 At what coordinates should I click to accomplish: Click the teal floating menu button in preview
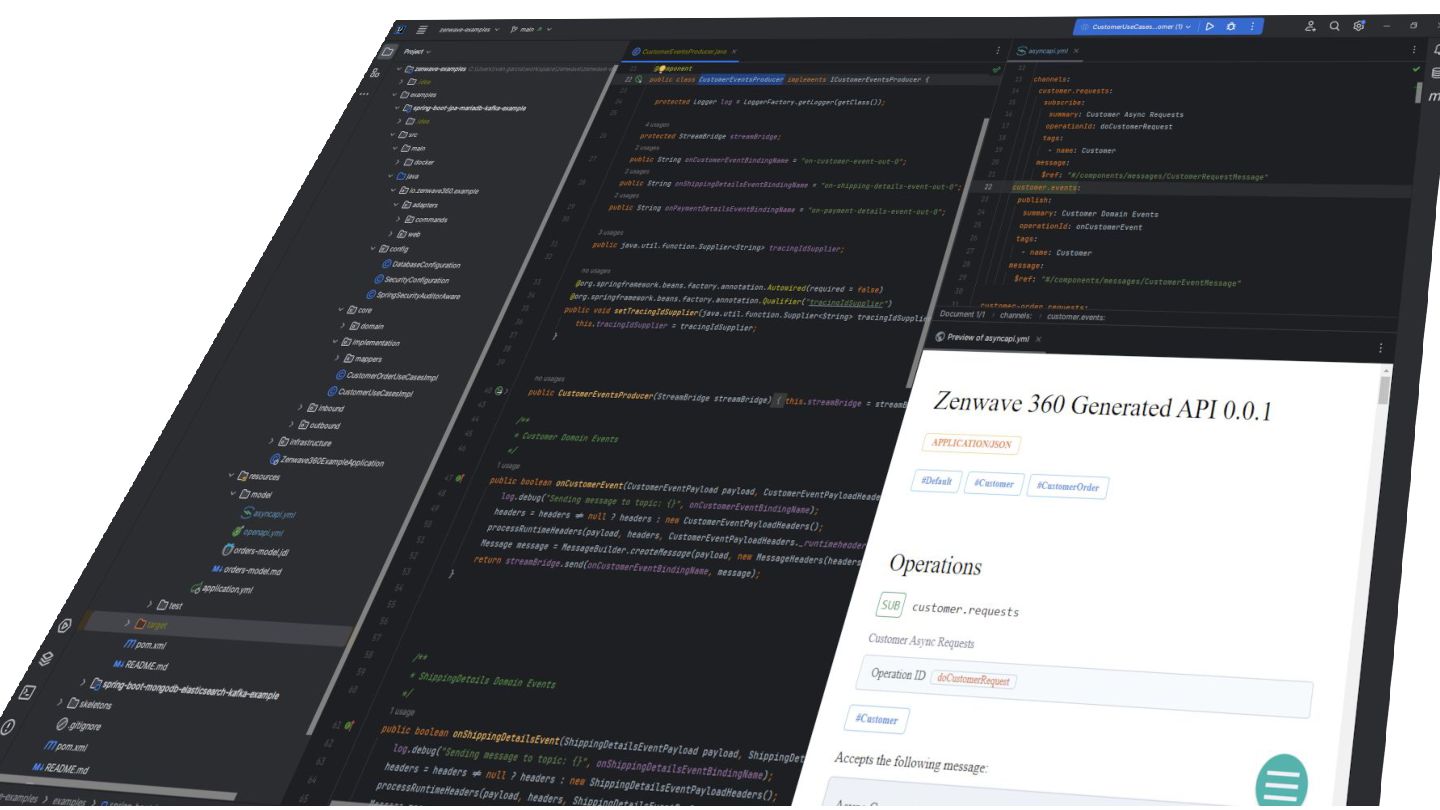coord(1280,783)
